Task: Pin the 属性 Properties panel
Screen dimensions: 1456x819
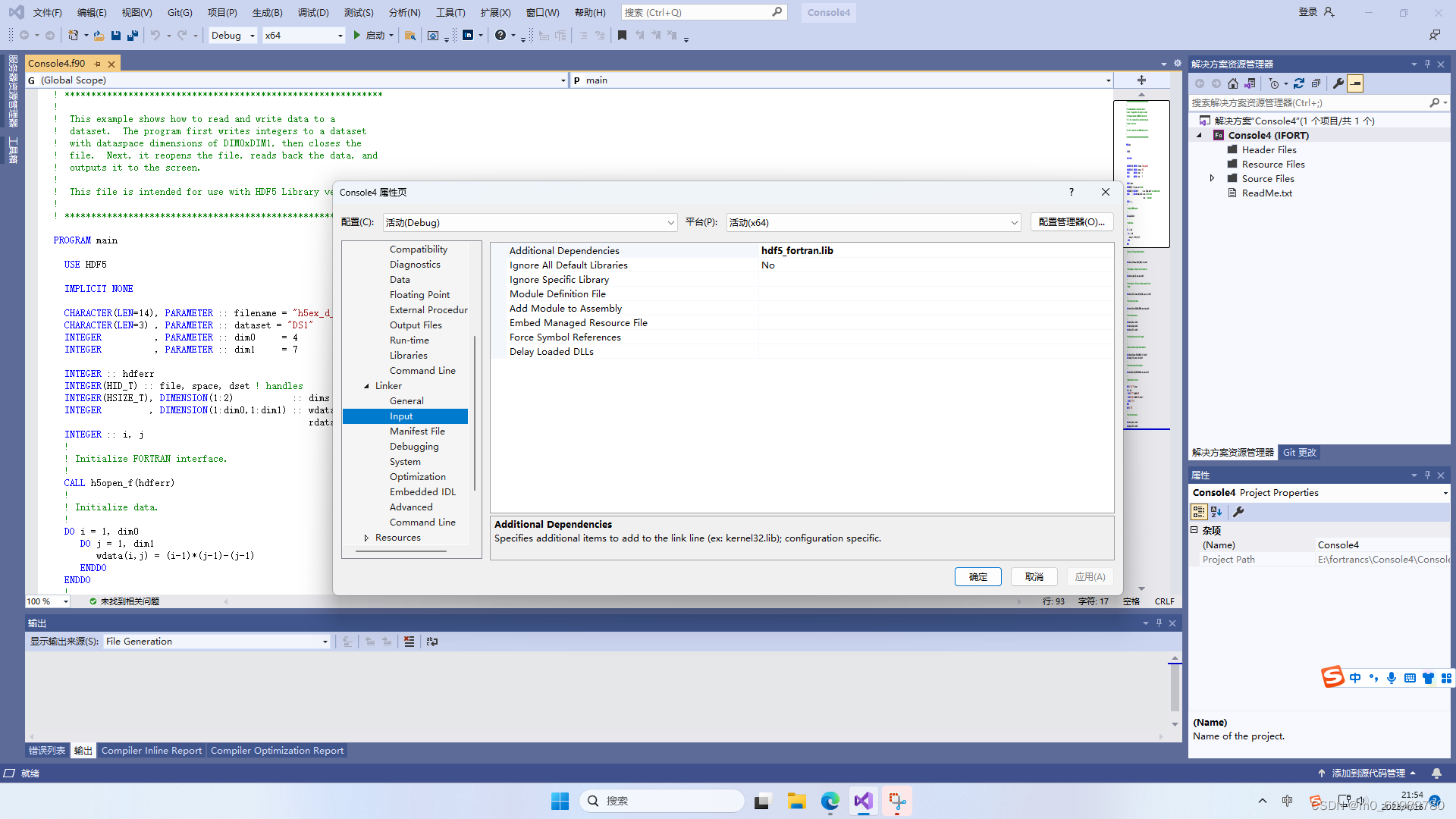Action: 1427,475
